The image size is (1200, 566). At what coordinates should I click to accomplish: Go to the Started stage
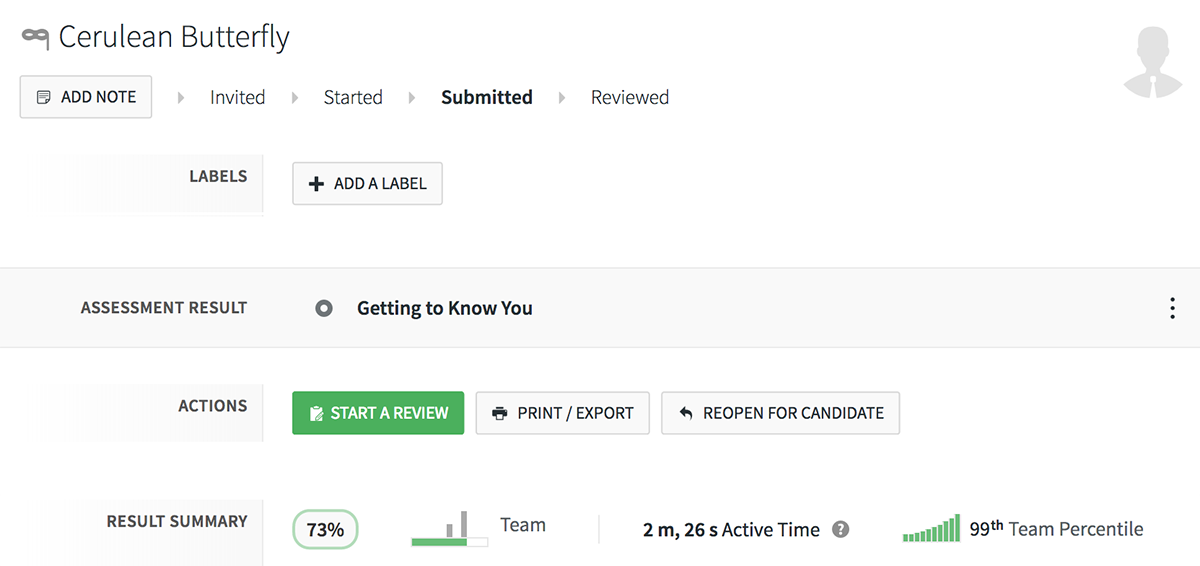click(353, 98)
